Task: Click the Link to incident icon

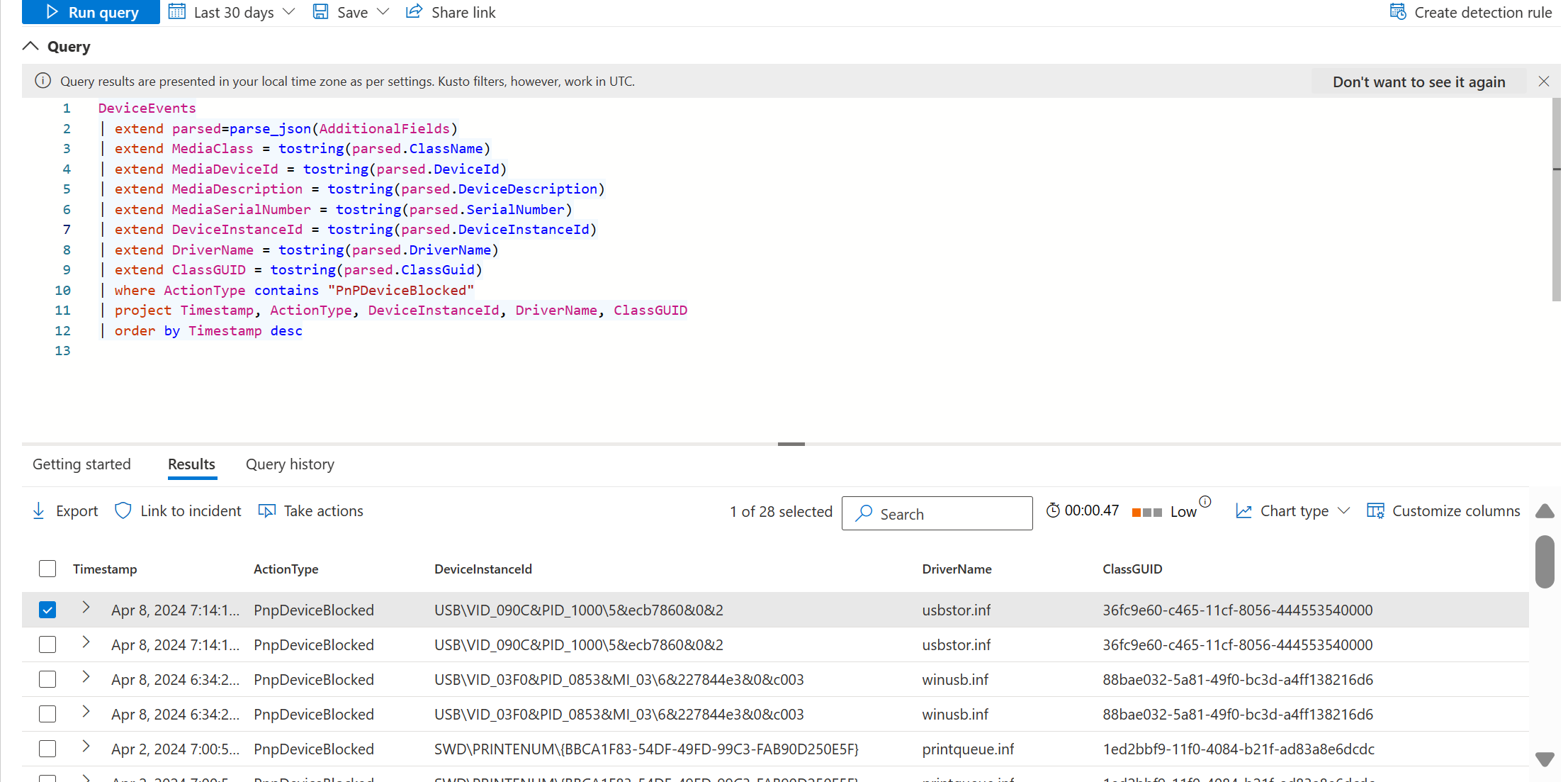Action: click(122, 510)
